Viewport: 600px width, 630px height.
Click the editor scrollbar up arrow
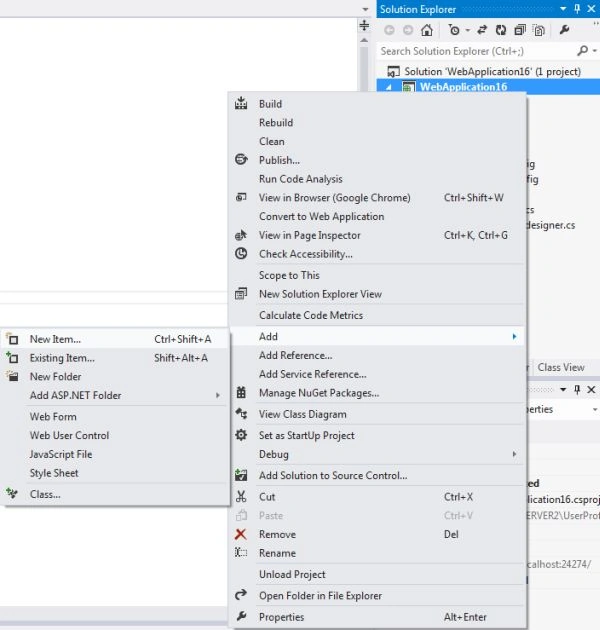pyautogui.click(x=364, y=40)
